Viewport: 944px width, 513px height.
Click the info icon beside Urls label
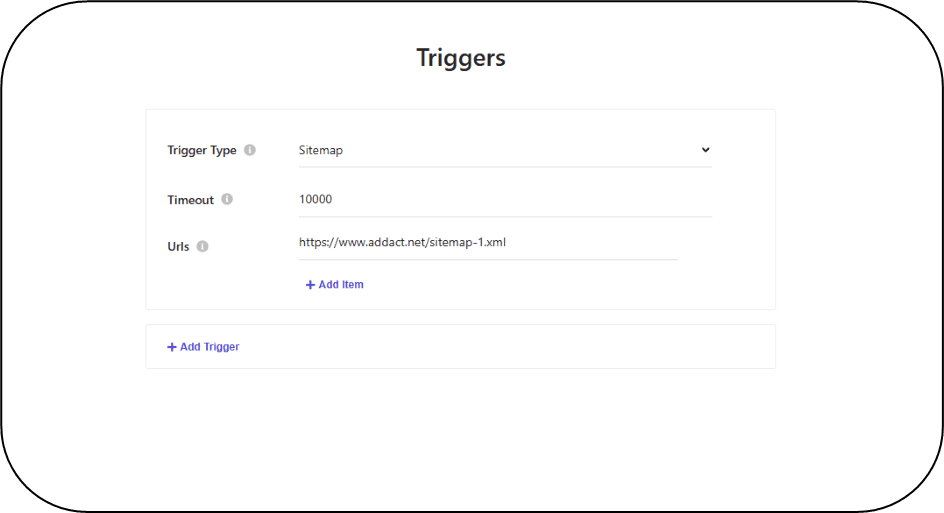point(203,246)
